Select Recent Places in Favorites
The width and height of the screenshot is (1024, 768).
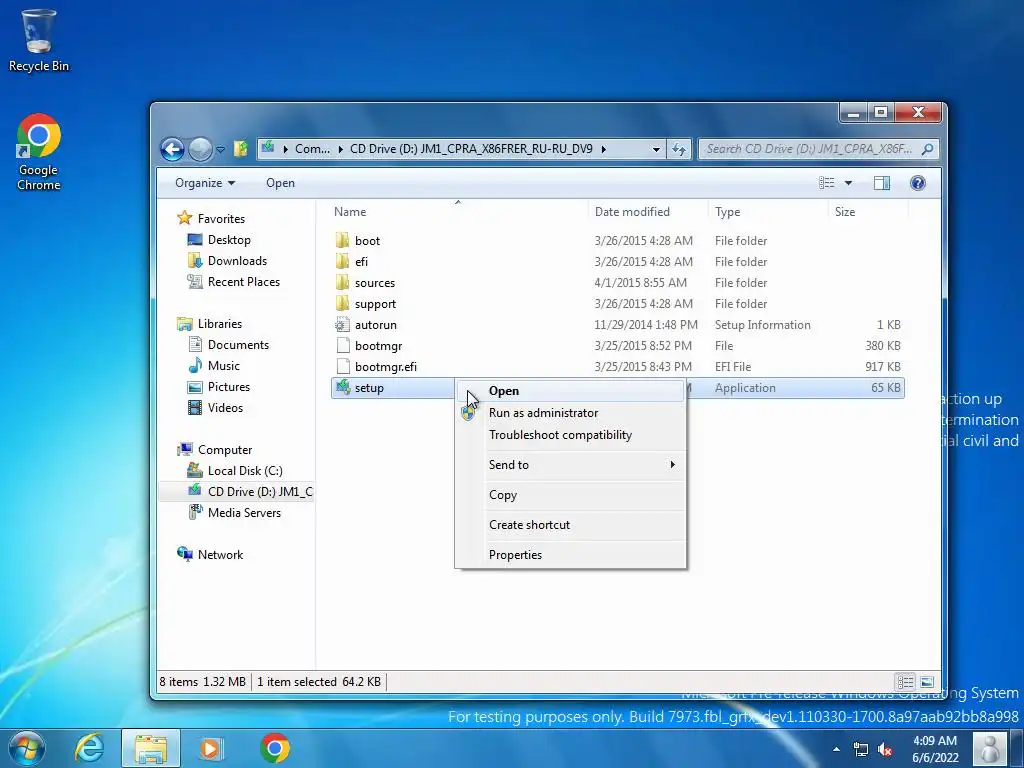(x=244, y=281)
